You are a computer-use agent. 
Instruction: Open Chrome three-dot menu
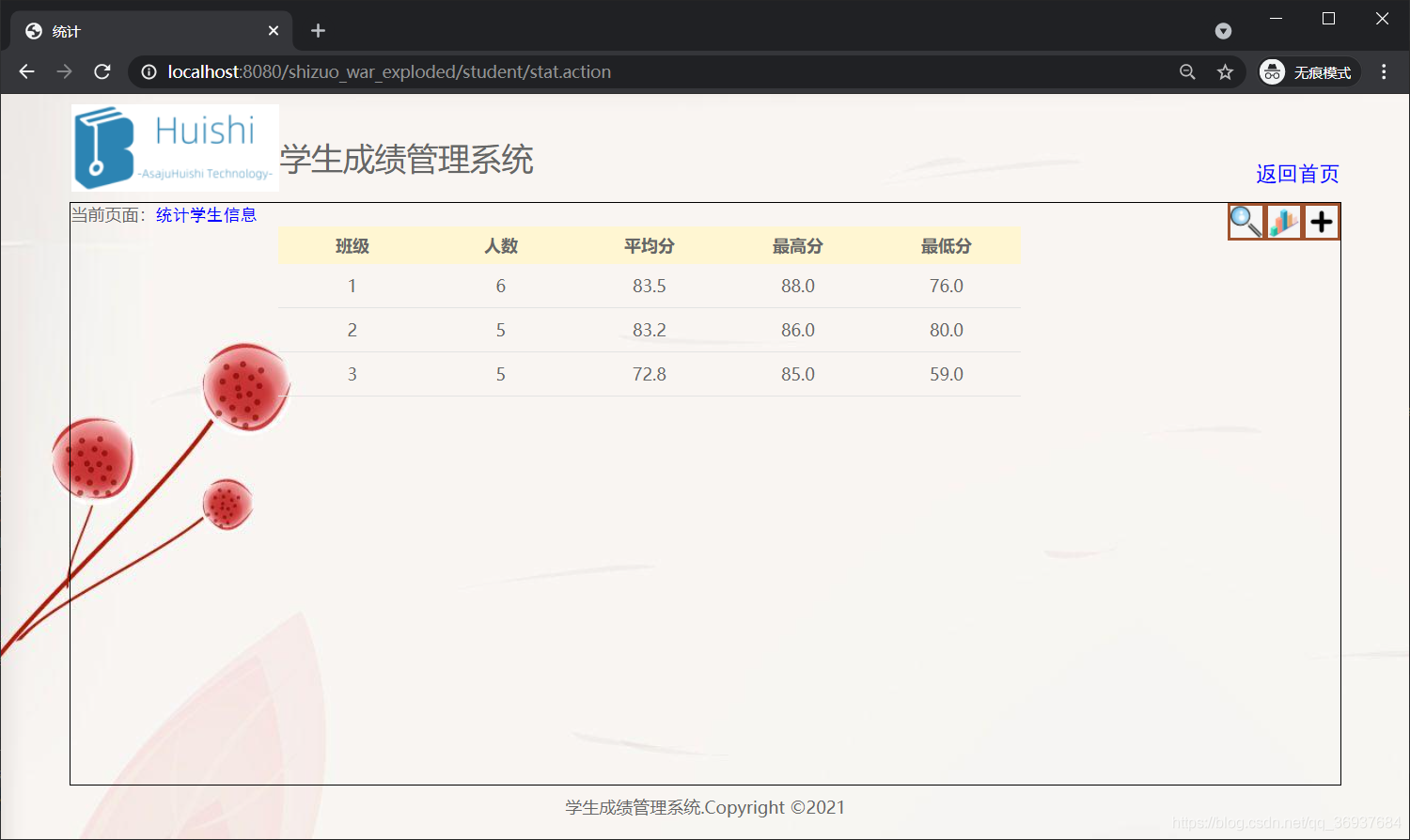pyautogui.click(x=1384, y=71)
